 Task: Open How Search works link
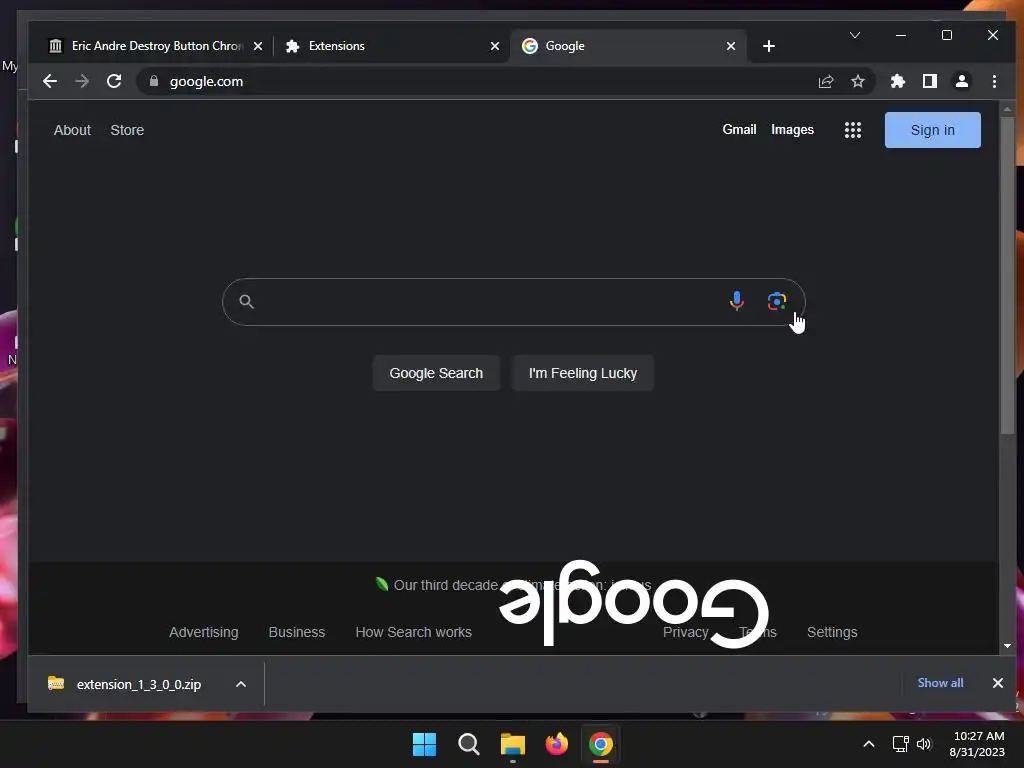pyautogui.click(x=413, y=632)
